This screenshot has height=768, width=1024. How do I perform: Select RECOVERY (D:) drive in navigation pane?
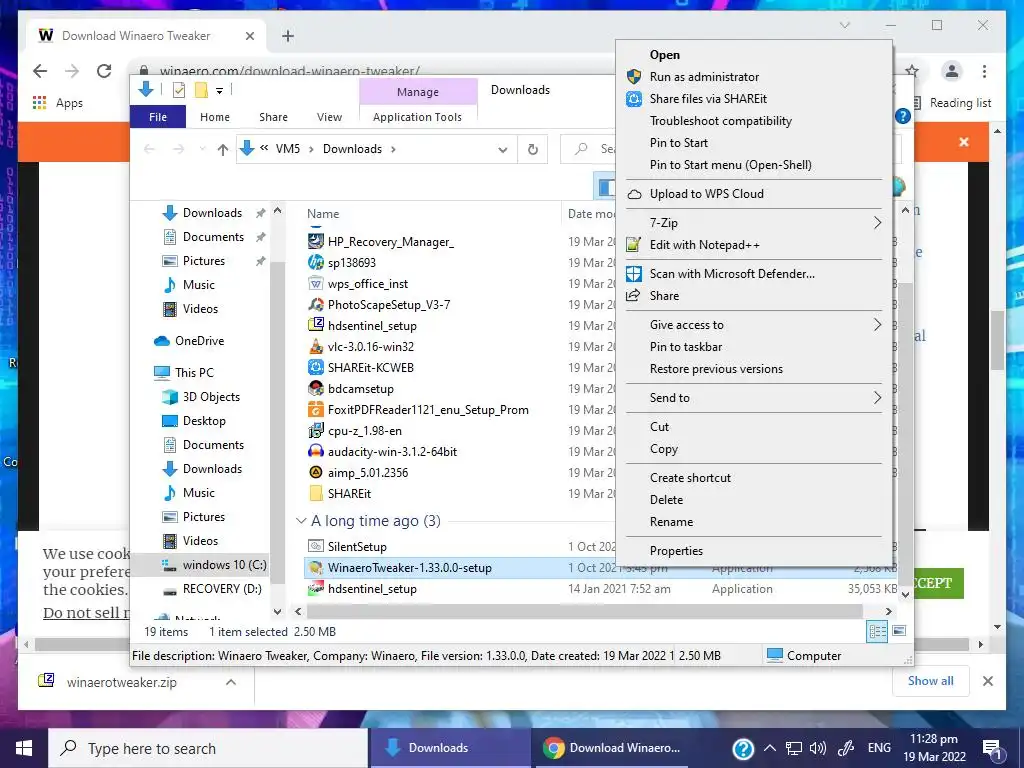[x=222, y=589]
